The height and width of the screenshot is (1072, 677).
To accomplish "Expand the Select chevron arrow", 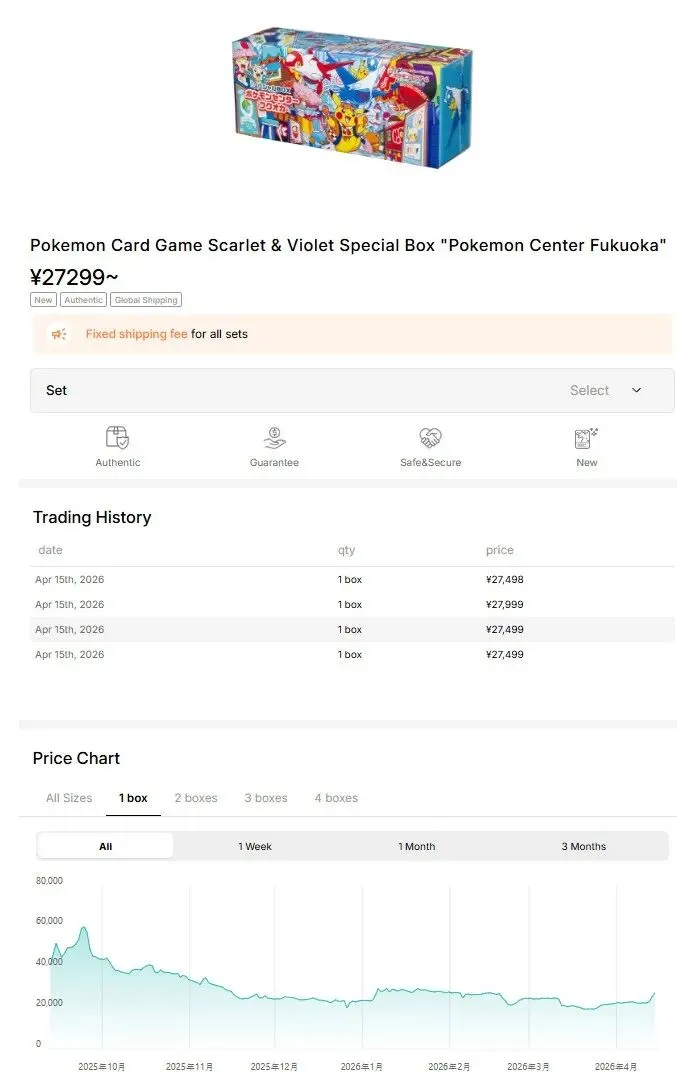I will (x=636, y=390).
